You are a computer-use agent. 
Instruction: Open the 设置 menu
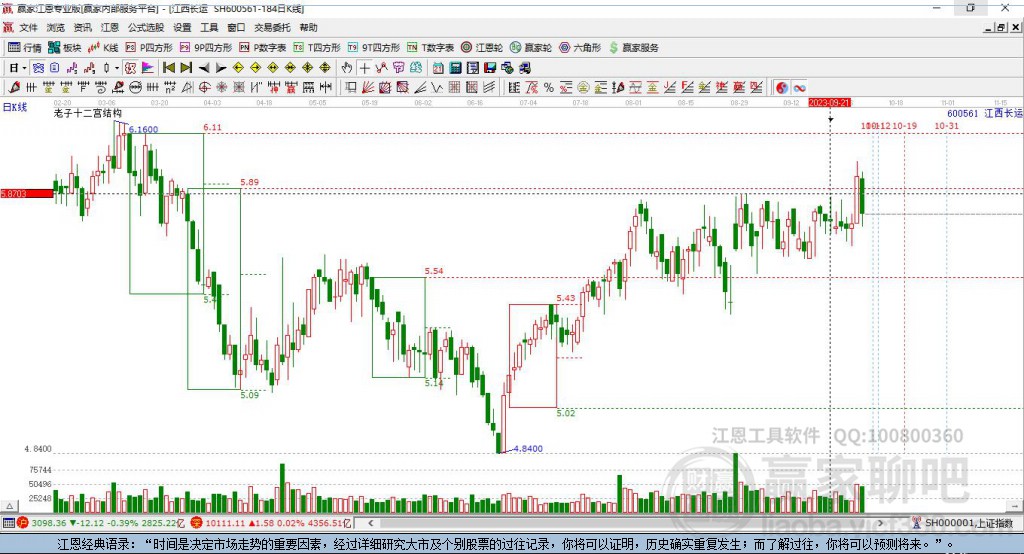pyautogui.click(x=182, y=27)
